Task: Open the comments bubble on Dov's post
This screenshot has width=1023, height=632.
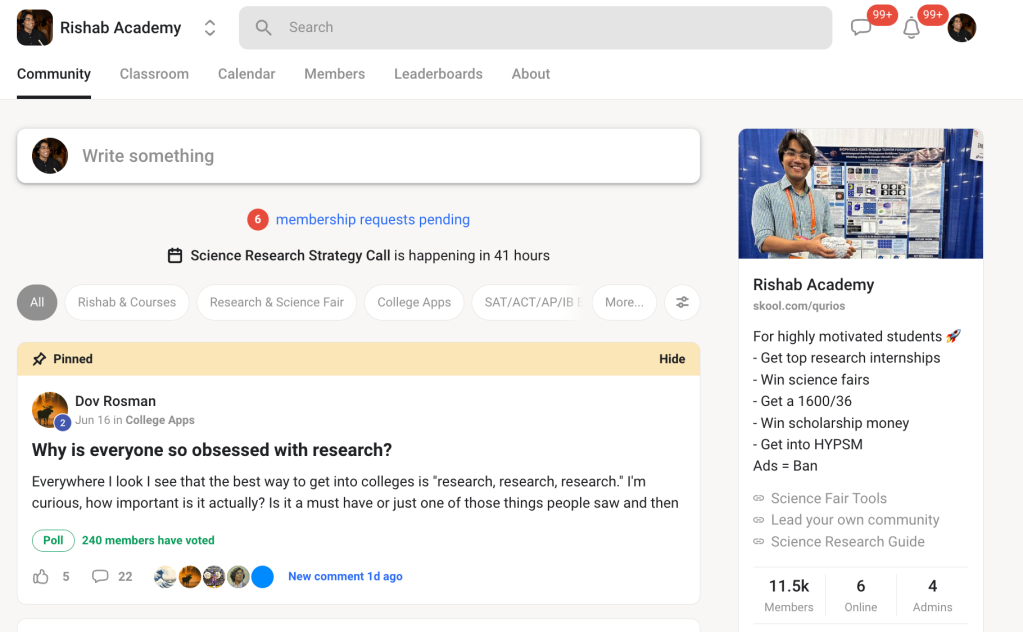Action: pyautogui.click(x=100, y=576)
